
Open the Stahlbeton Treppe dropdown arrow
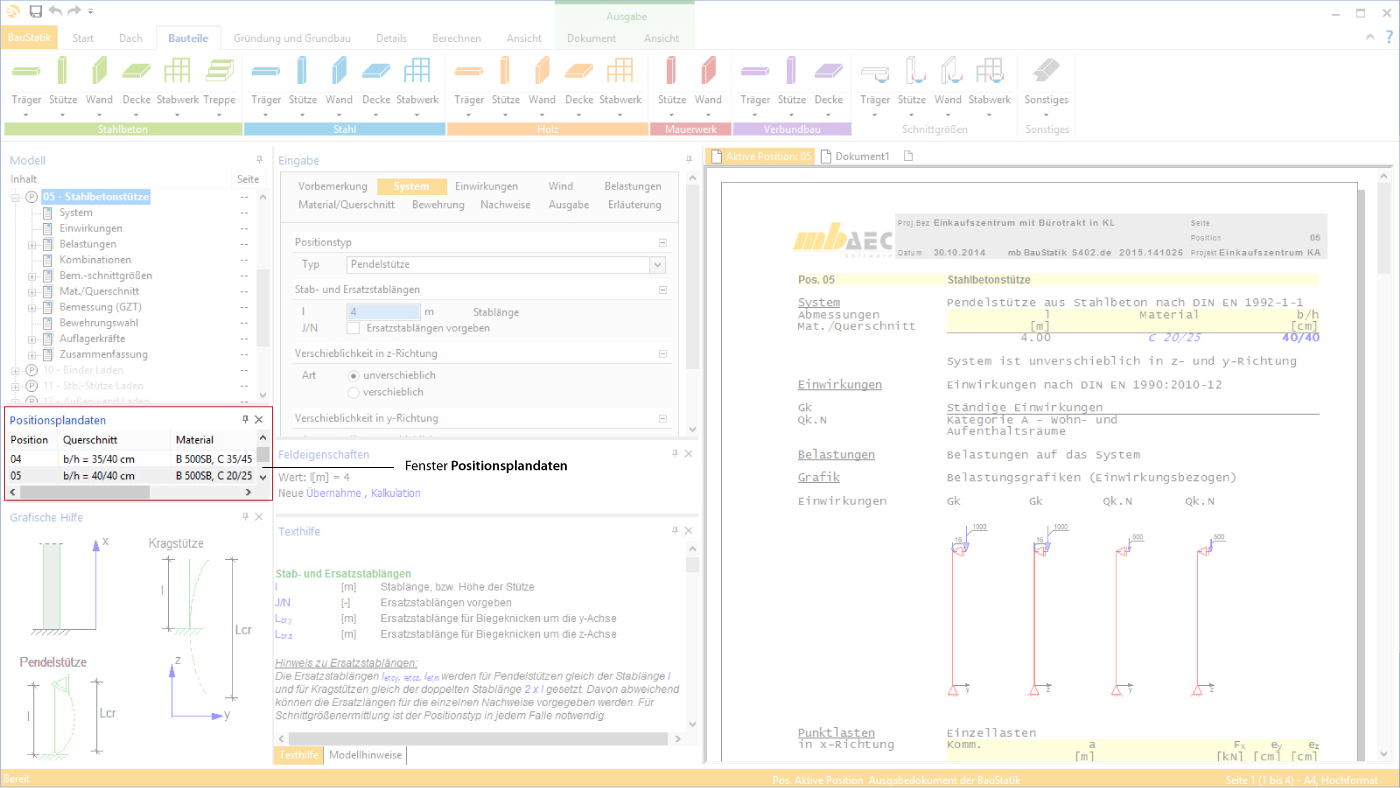click(219, 114)
